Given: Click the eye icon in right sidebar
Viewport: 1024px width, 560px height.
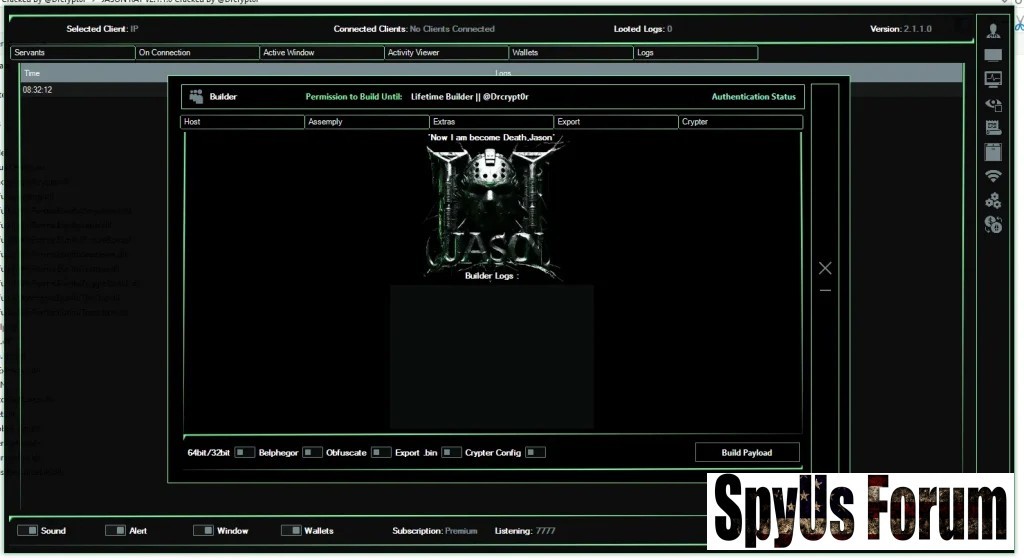Looking at the screenshot, I should (992, 103).
